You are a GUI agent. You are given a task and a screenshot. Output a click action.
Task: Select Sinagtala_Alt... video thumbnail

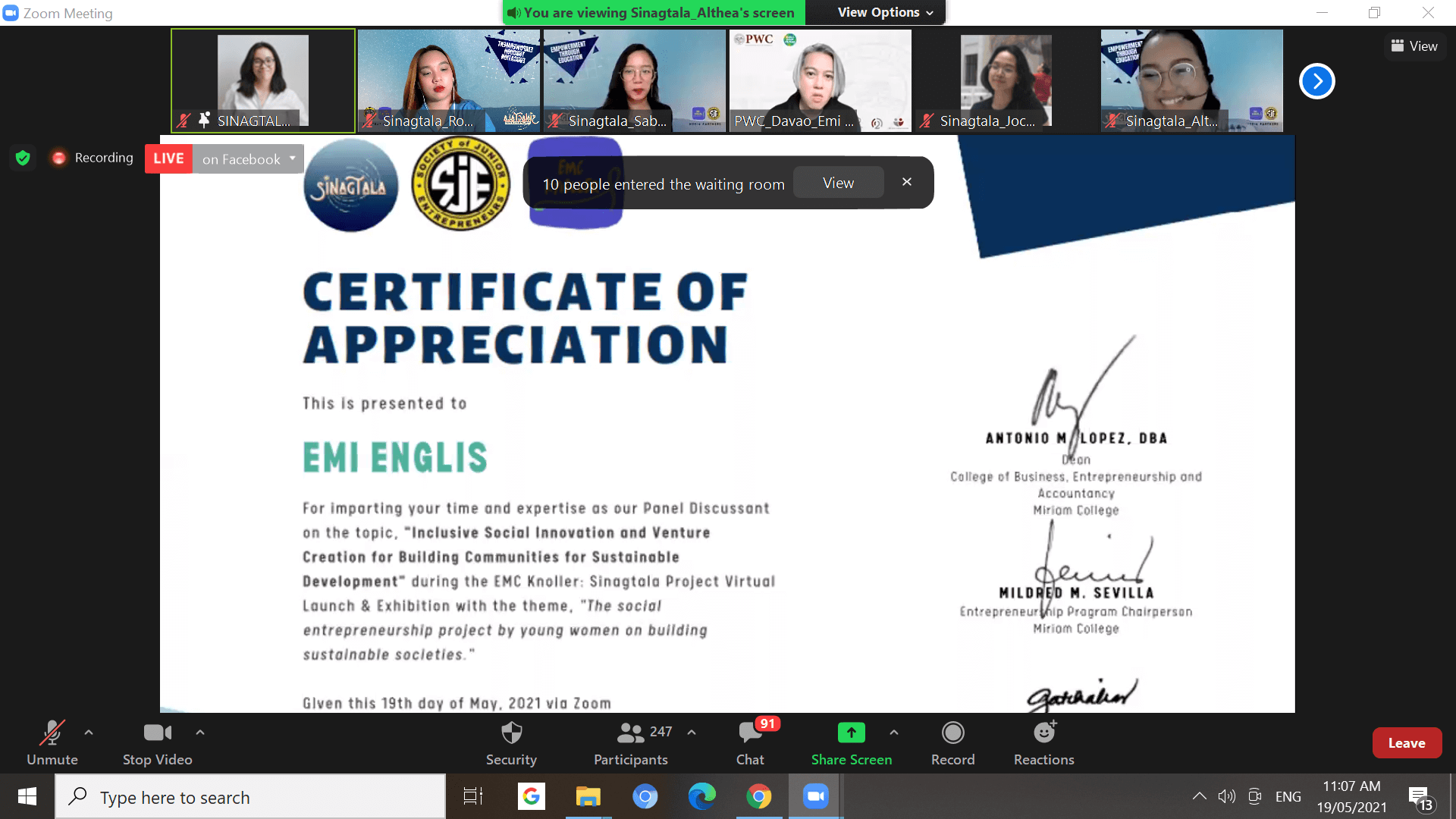[1192, 80]
